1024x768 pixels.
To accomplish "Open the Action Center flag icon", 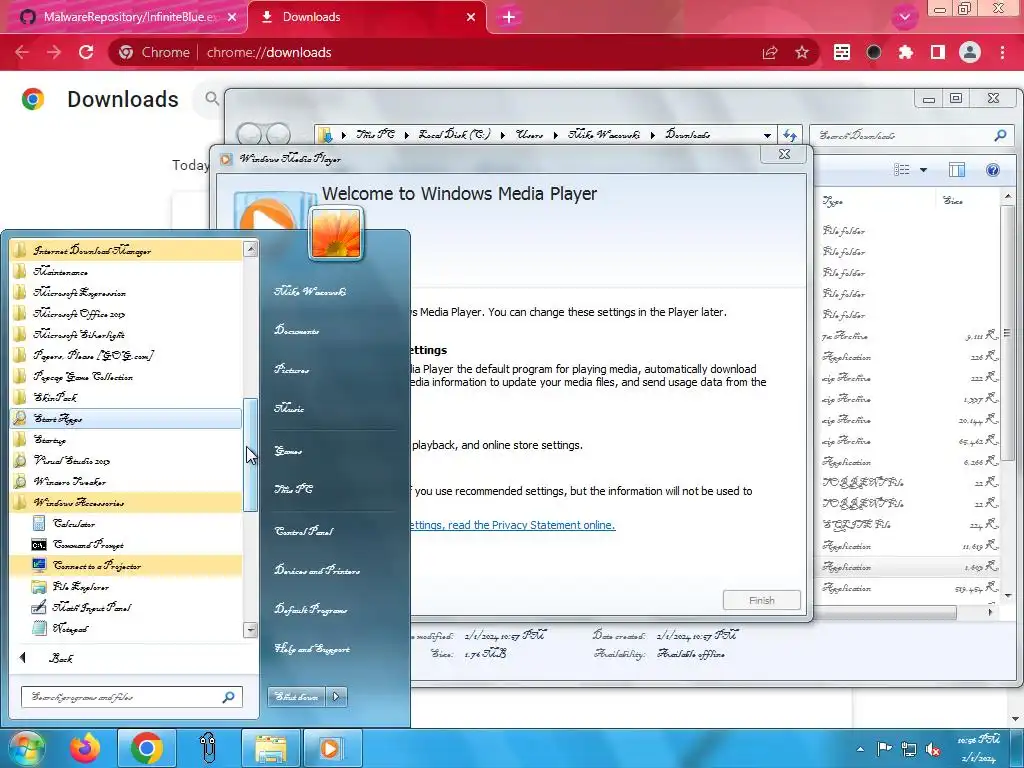I will [884, 749].
